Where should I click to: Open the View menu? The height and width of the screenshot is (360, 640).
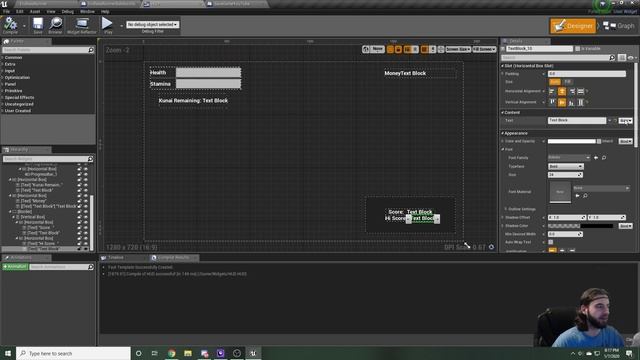click(51, 11)
